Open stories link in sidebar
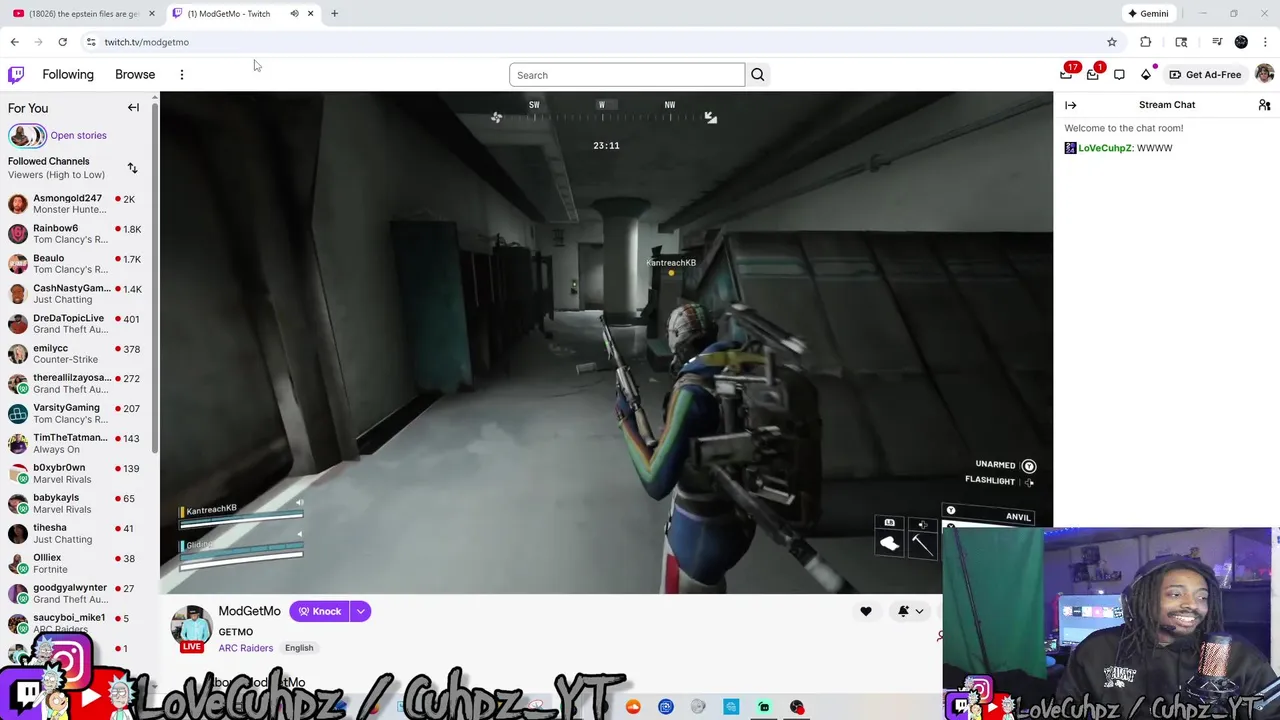 (x=78, y=136)
